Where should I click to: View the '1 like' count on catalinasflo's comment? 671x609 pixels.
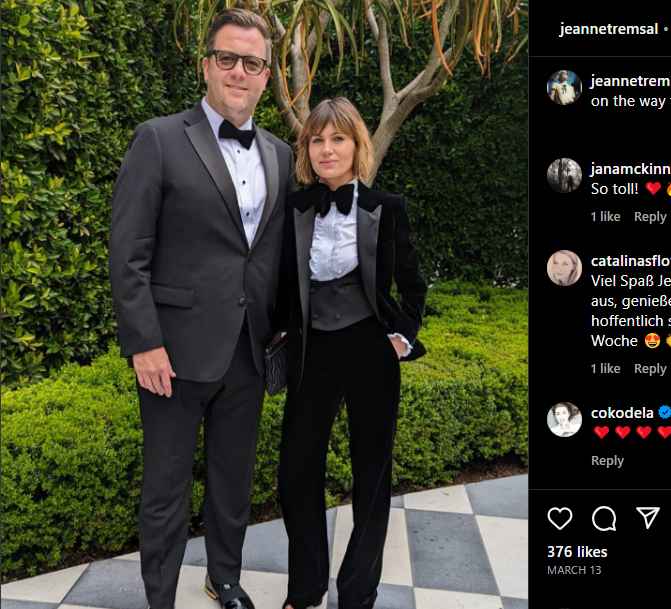pyautogui.click(x=605, y=368)
